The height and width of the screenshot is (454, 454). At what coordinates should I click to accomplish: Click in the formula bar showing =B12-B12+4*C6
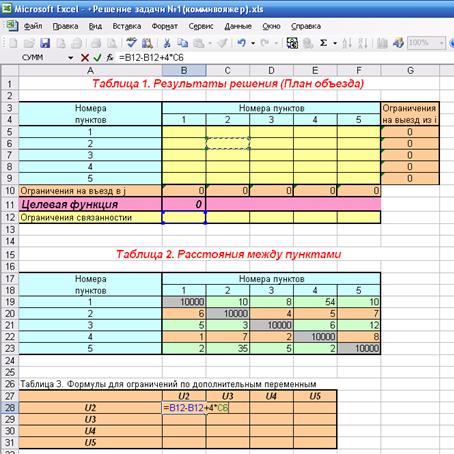(283, 58)
